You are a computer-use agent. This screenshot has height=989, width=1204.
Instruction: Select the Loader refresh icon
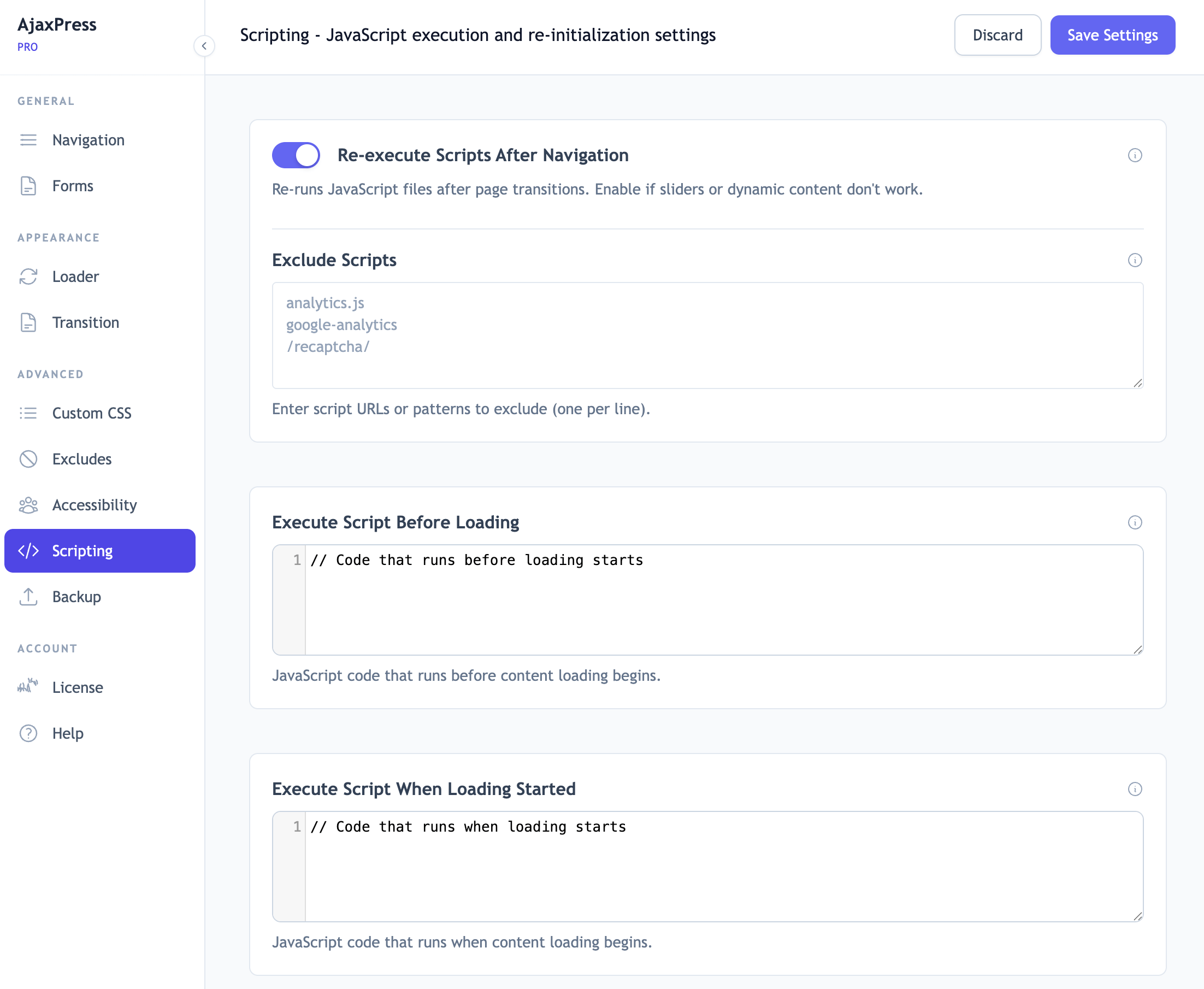pos(28,276)
